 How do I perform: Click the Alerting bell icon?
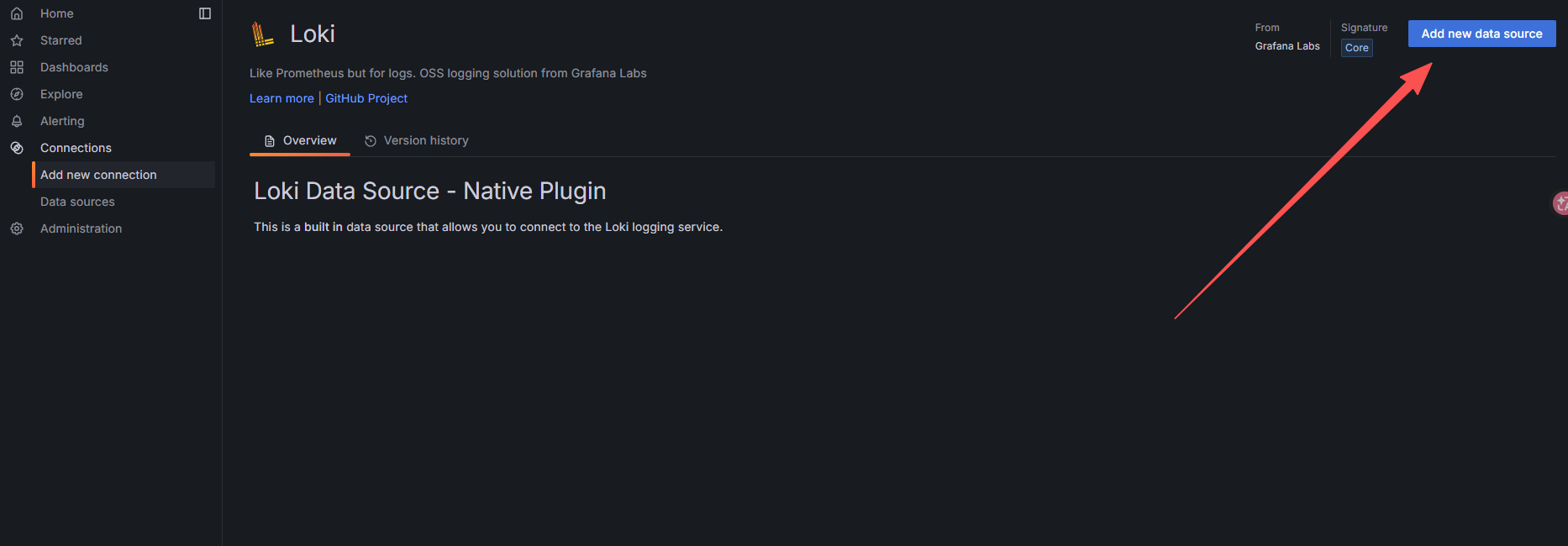(x=17, y=121)
